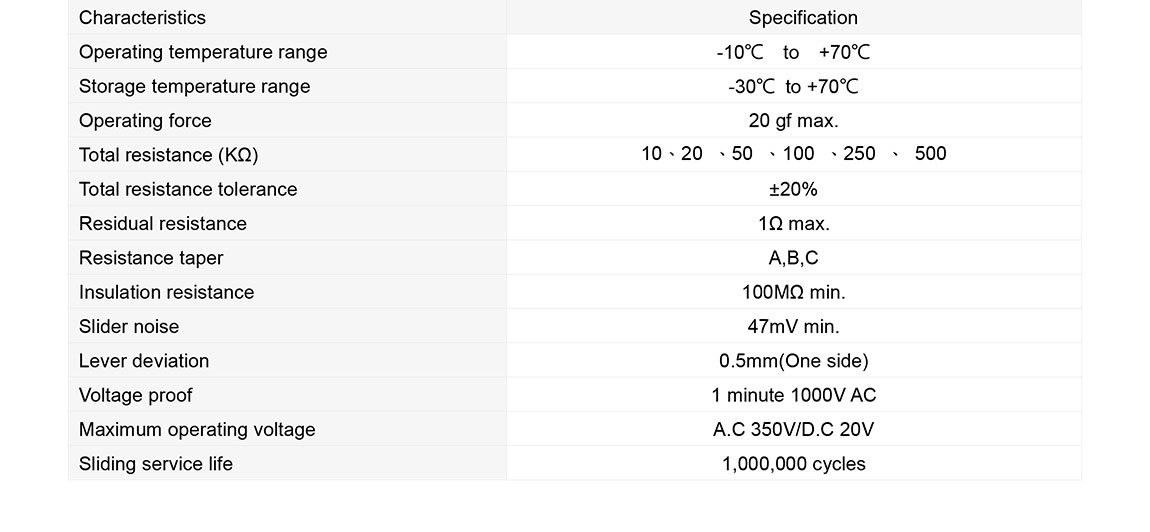Image resolution: width=1150 pixels, height=532 pixels.
Task: Click the Residual resistance label
Action: [162, 224]
